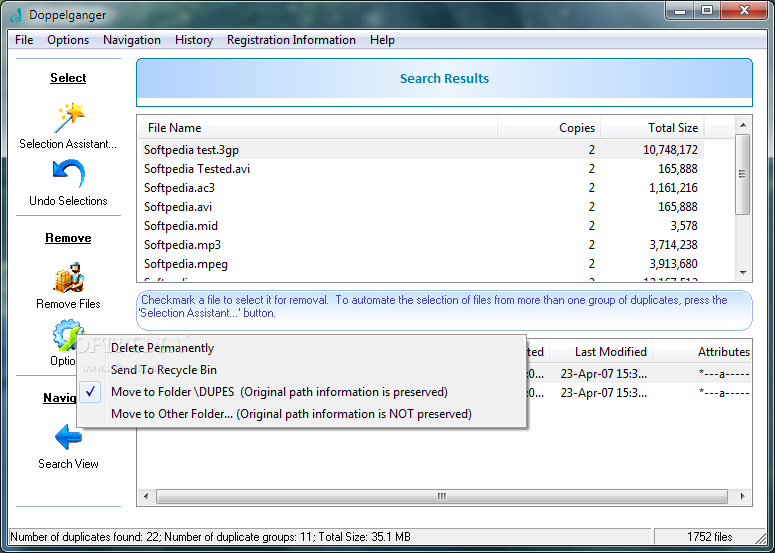
Task: Click the scroll up arrow of results list
Action: (x=743, y=125)
